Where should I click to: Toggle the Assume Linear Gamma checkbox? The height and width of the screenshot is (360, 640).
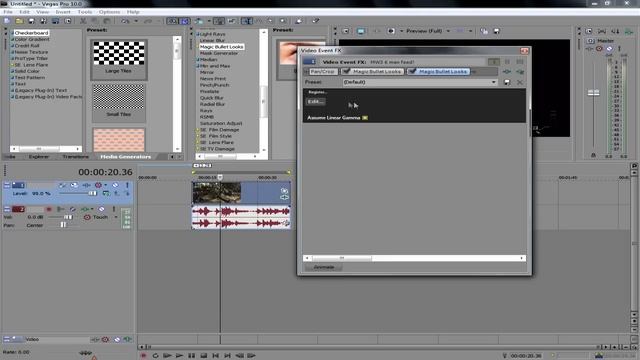(365, 118)
